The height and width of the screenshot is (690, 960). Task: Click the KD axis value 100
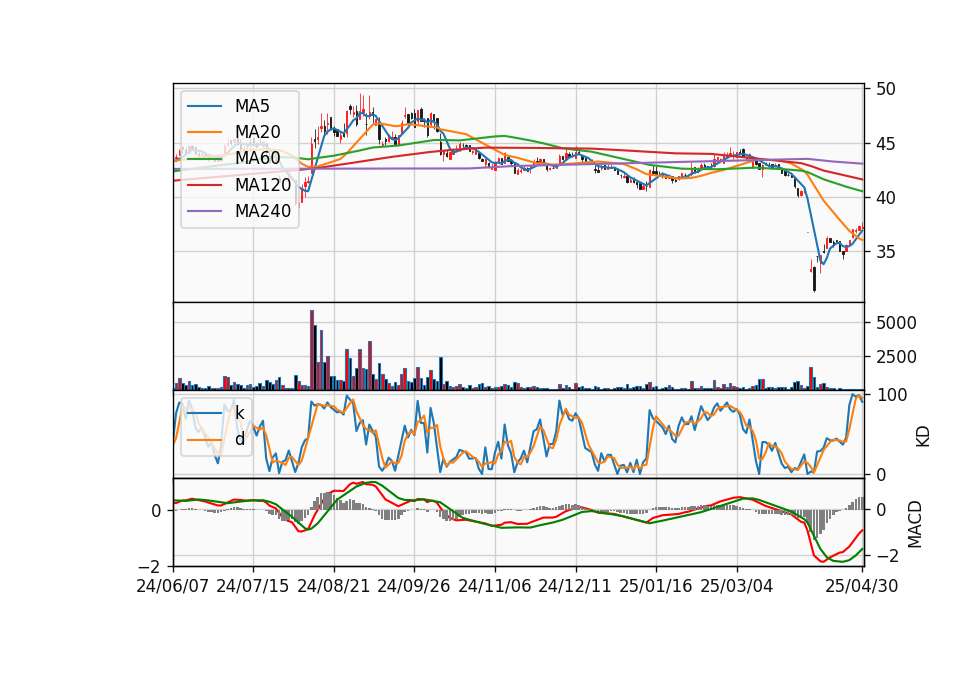click(892, 395)
